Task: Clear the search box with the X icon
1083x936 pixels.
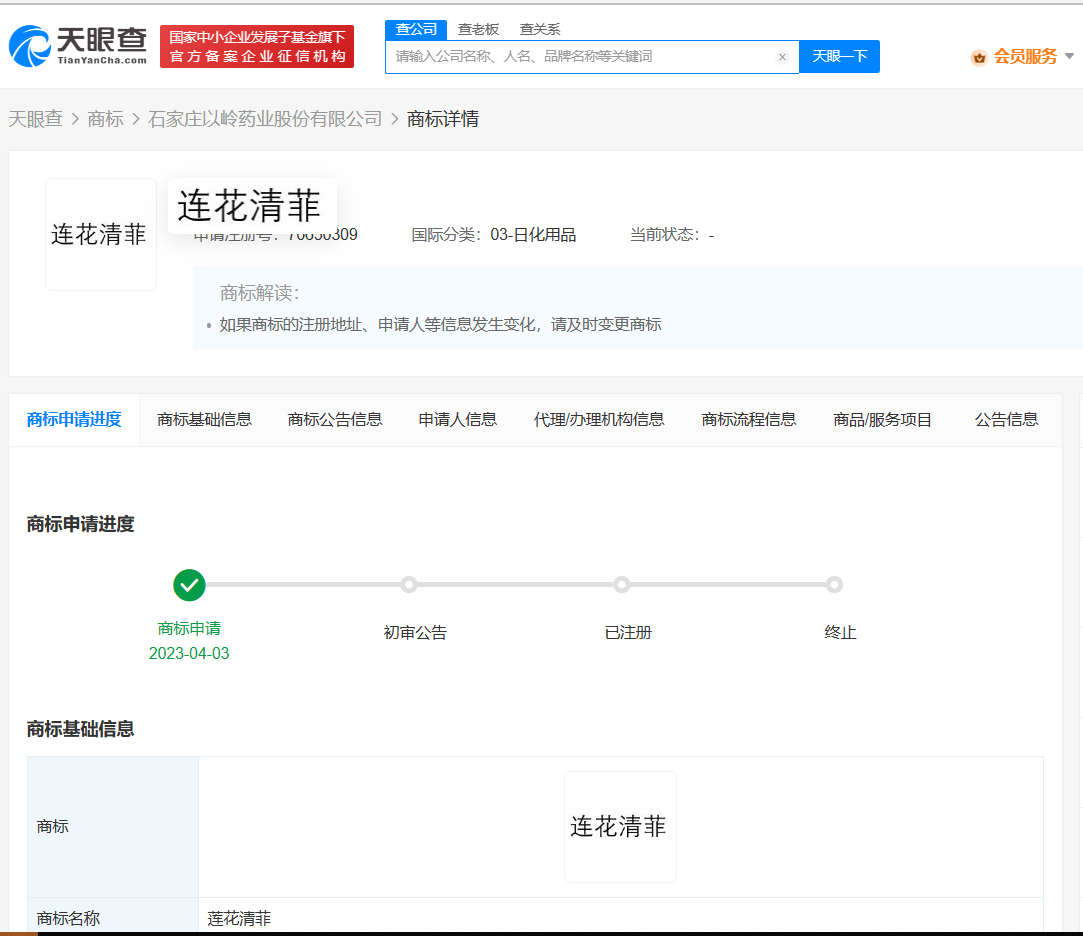Action: [x=782, y=57]
